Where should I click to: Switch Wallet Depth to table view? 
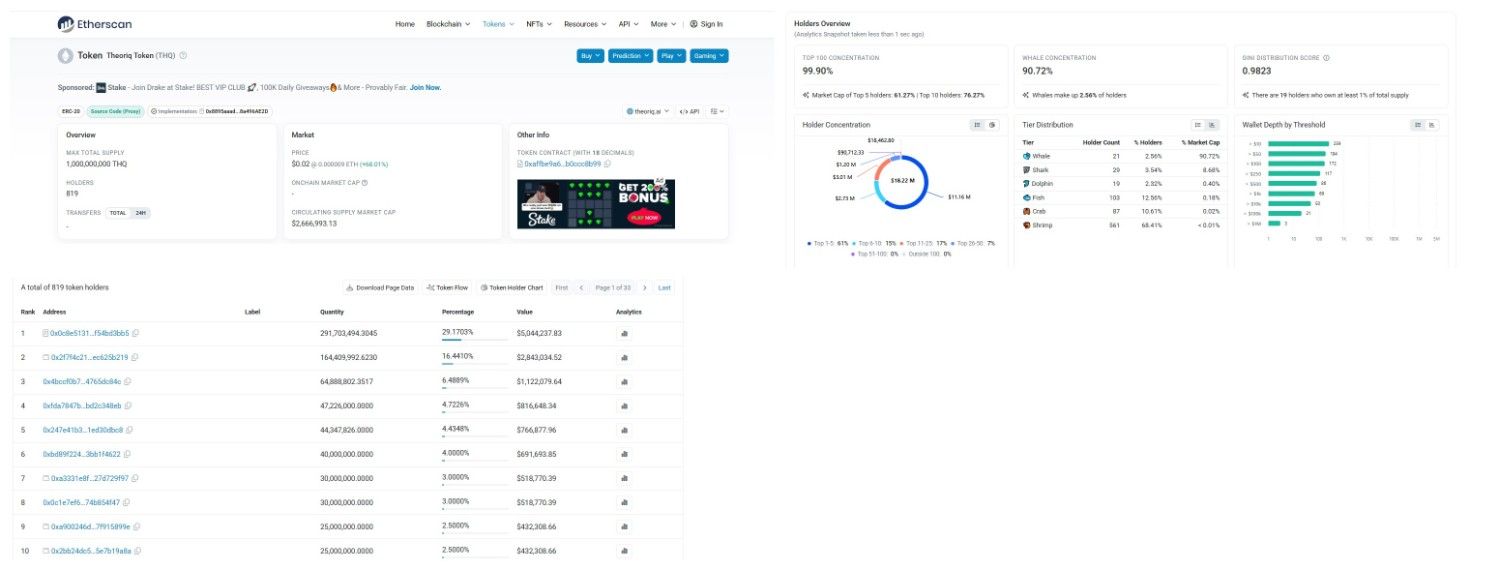[1418, 125]
